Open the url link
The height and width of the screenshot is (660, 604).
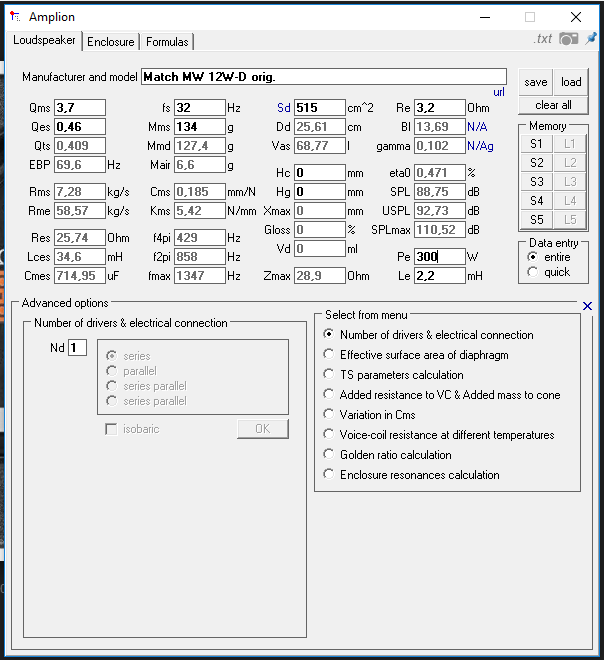pos(499,92)
